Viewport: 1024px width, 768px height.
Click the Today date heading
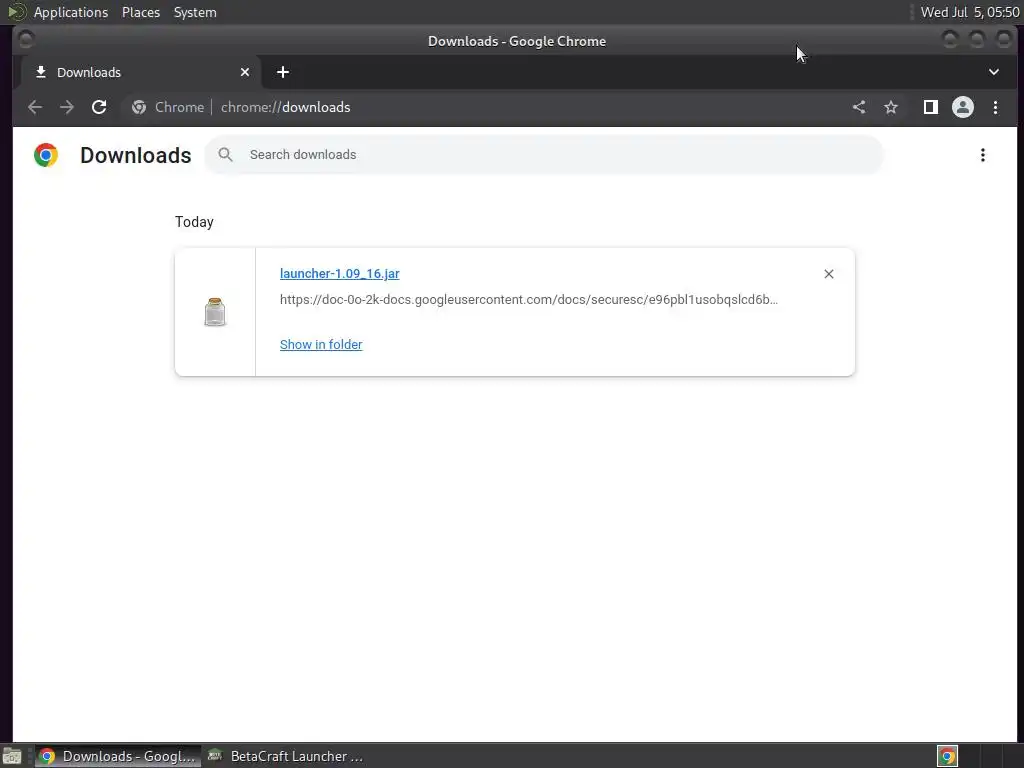pos(194,222)
